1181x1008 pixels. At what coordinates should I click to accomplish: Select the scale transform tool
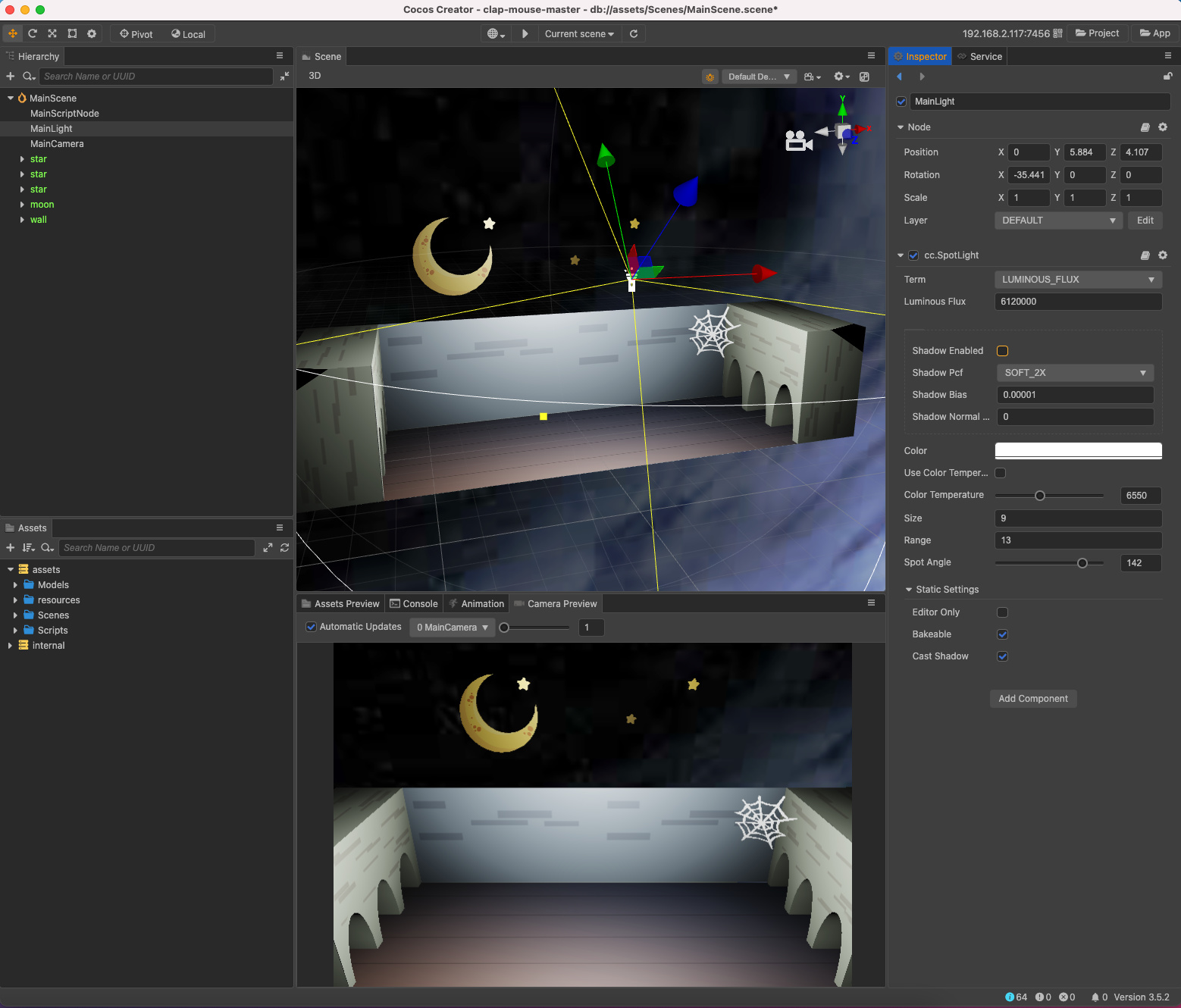[x=52, y=33]
